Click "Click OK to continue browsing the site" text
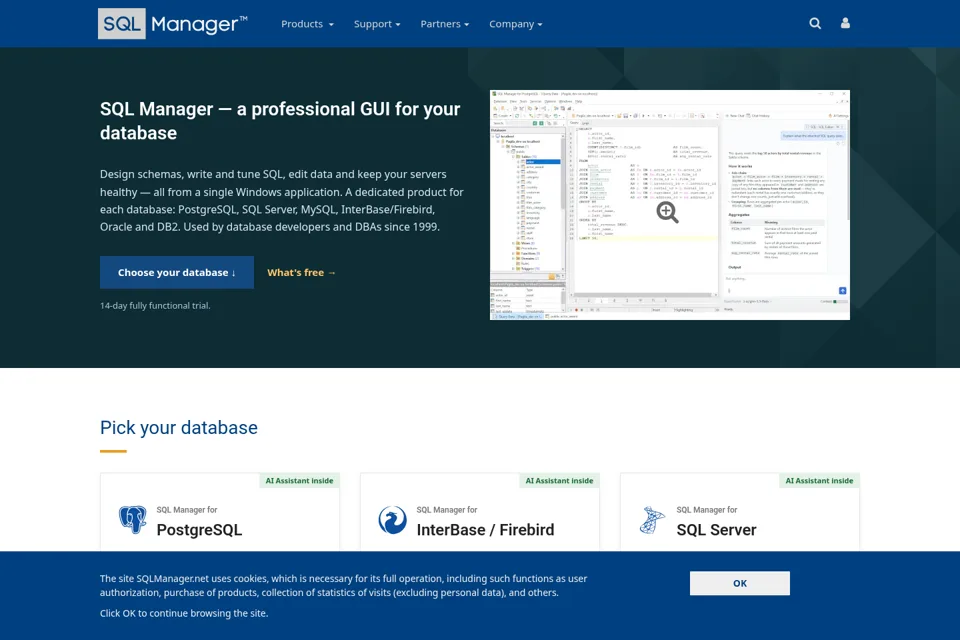Viewport: 960px width, 640px height. click(x=184, y=613)
